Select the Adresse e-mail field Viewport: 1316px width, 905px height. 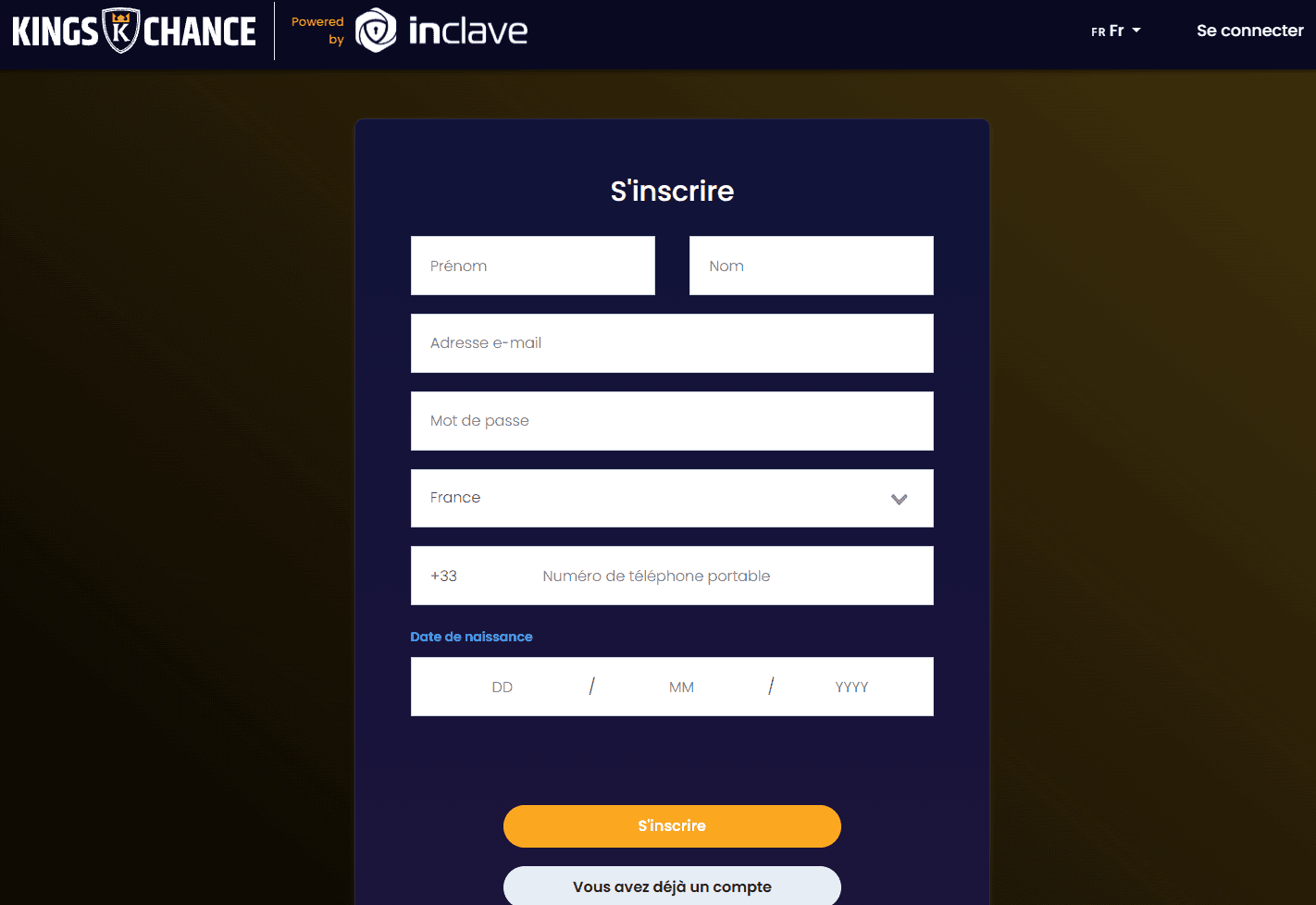[x=672, y=343]
